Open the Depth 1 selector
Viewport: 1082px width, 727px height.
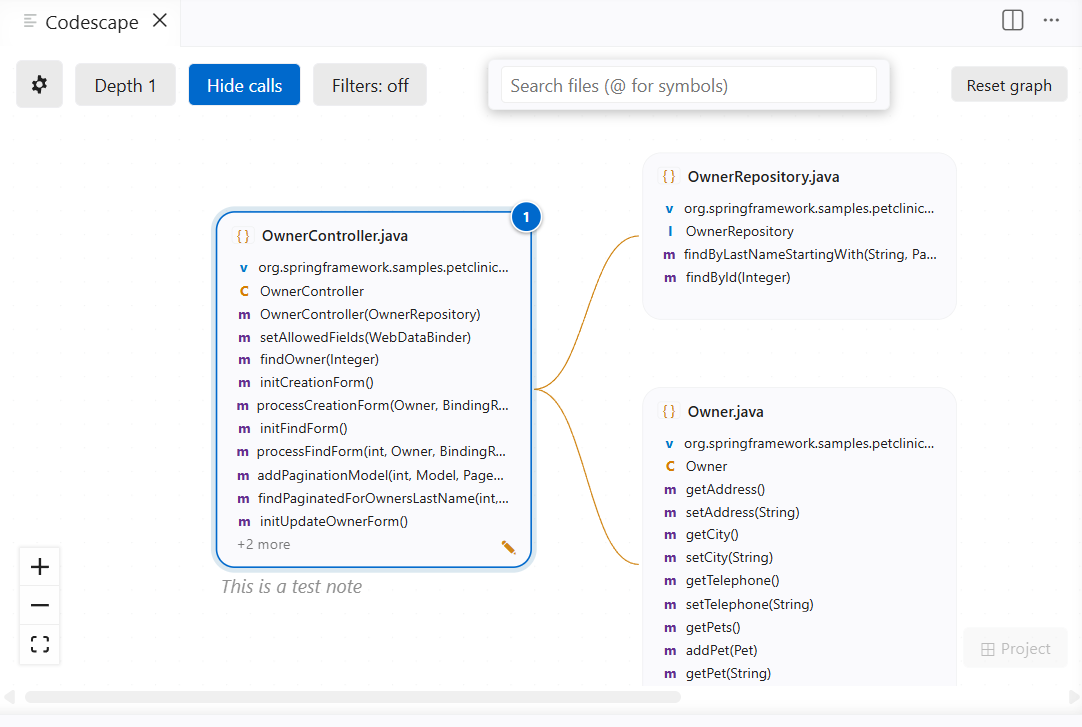(125, 84)
